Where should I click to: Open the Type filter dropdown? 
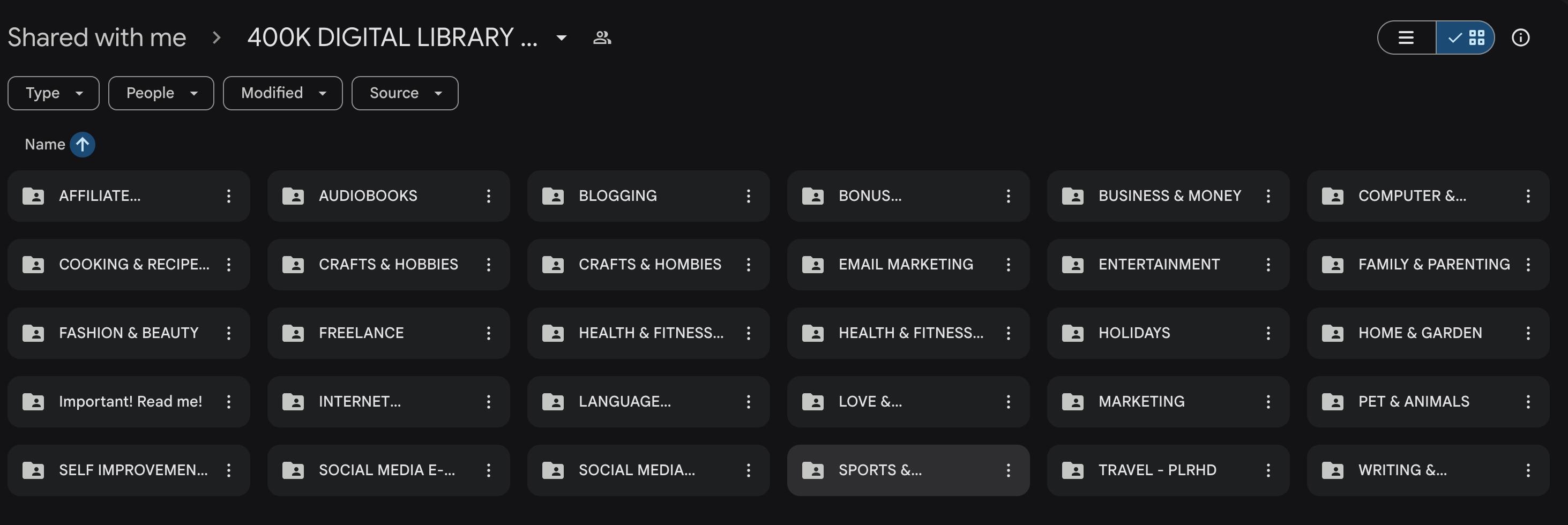pos(54,93)
